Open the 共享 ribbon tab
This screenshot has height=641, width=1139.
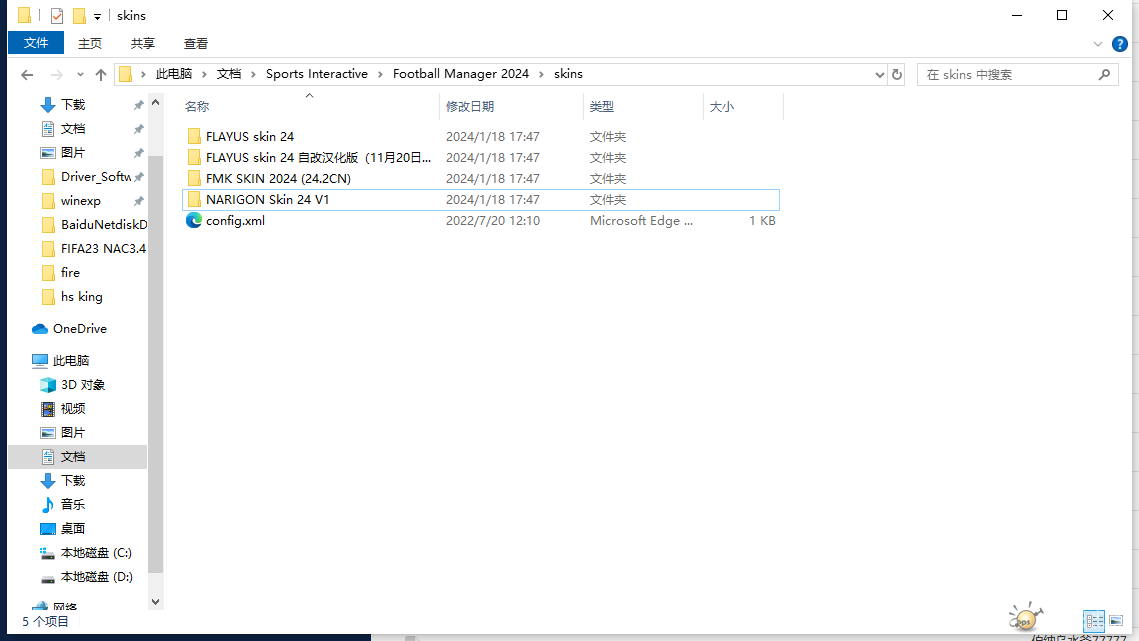pos(142,44)
